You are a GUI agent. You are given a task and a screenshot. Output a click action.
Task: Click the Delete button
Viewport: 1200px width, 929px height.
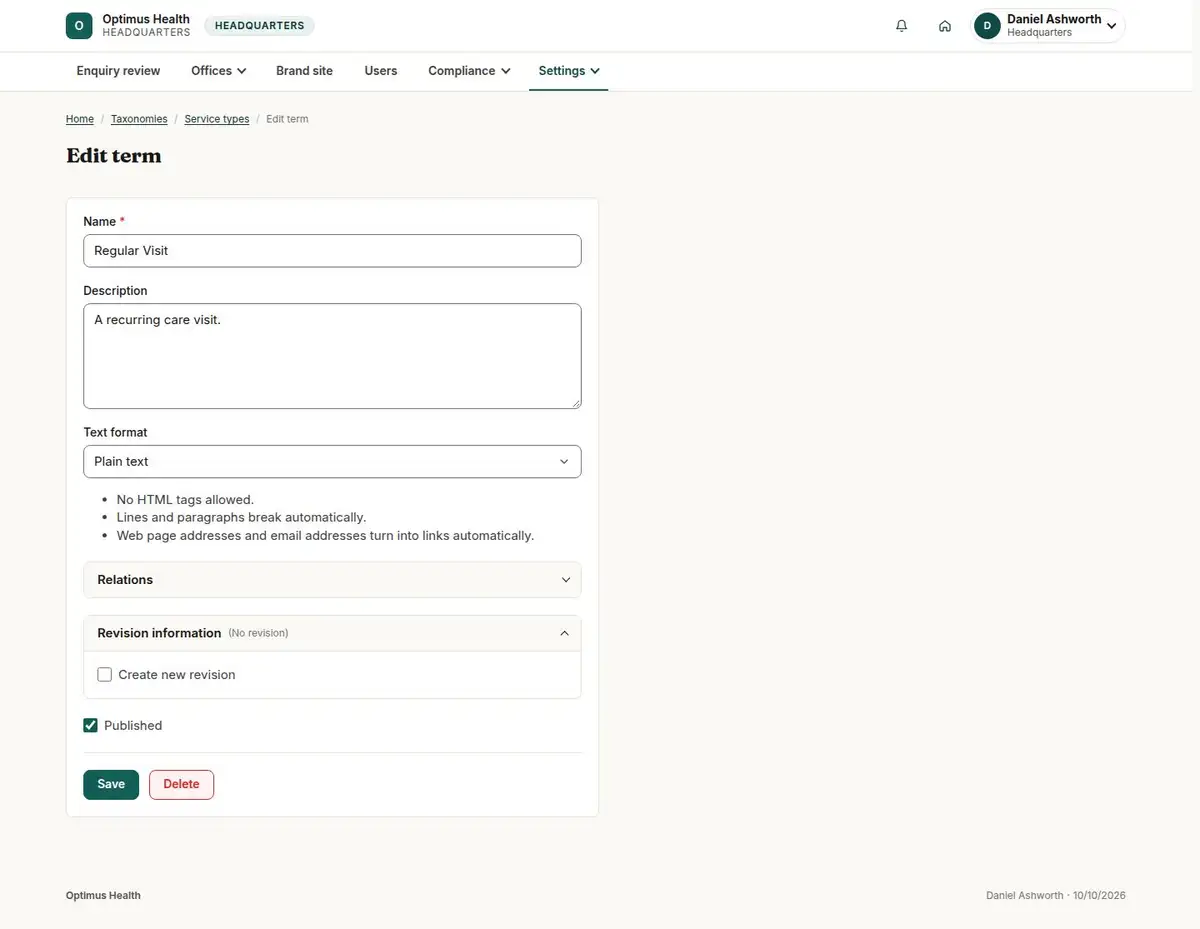click(181, 784)
